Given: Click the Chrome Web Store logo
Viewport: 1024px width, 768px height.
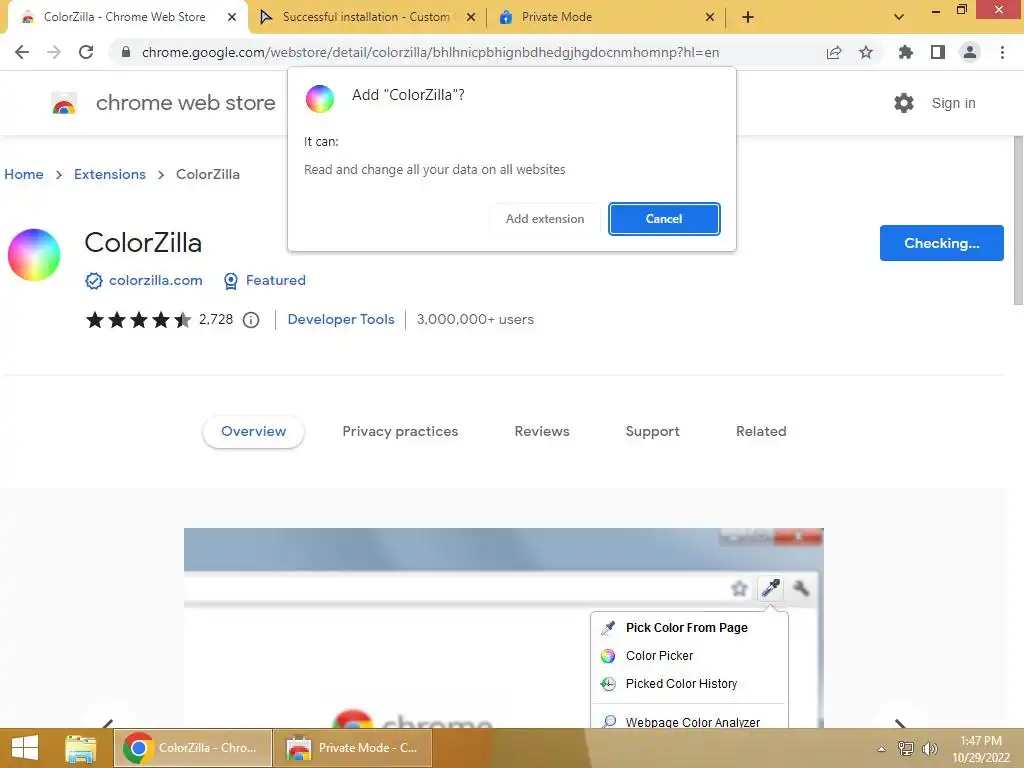Looking at the screenshot, I should 64,103.
